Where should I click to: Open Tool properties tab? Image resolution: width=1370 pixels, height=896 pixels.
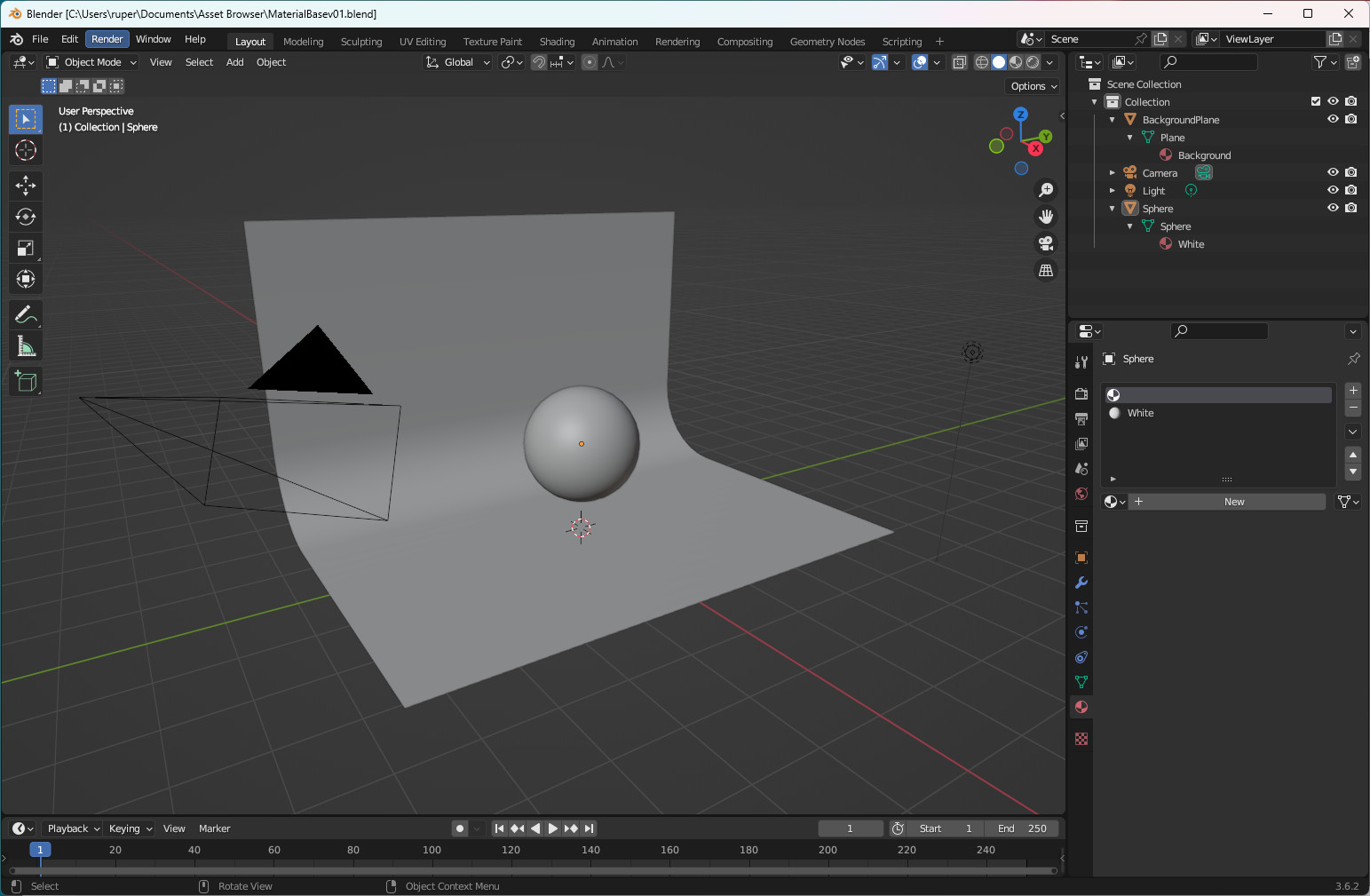coord(1081,362)
